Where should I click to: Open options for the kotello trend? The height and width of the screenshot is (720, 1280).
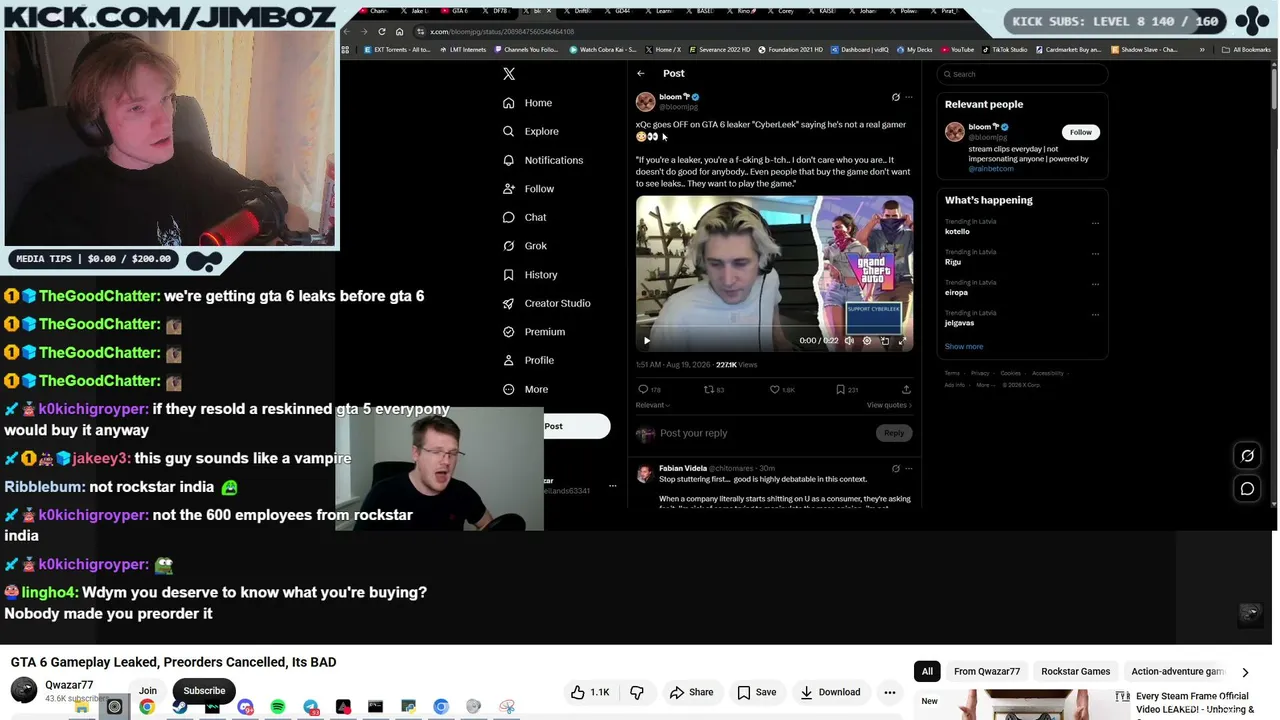tap(1095, 223)
